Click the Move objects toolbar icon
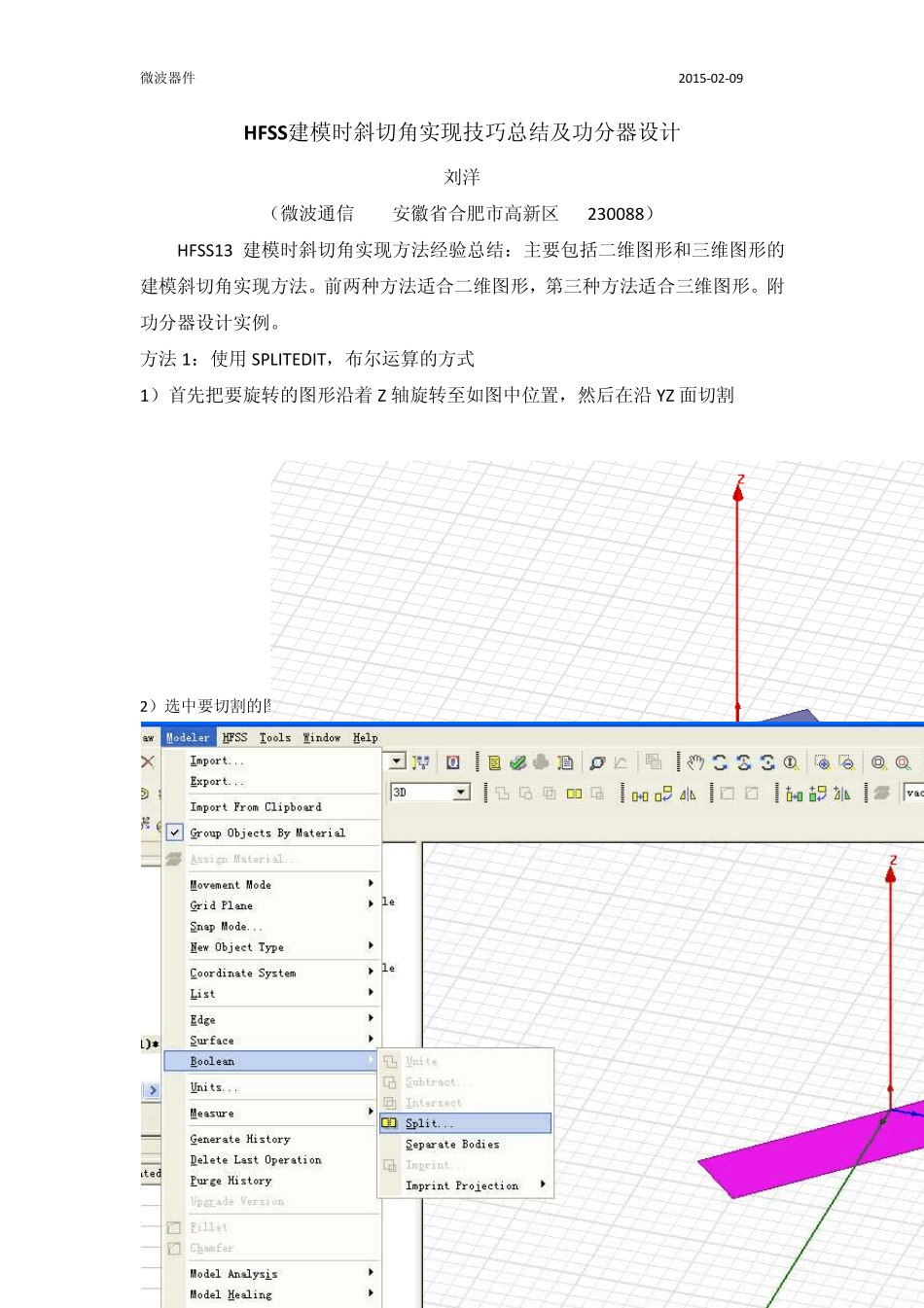The width and height of the screenshot is (924, 1308). [x=639, y=795]
